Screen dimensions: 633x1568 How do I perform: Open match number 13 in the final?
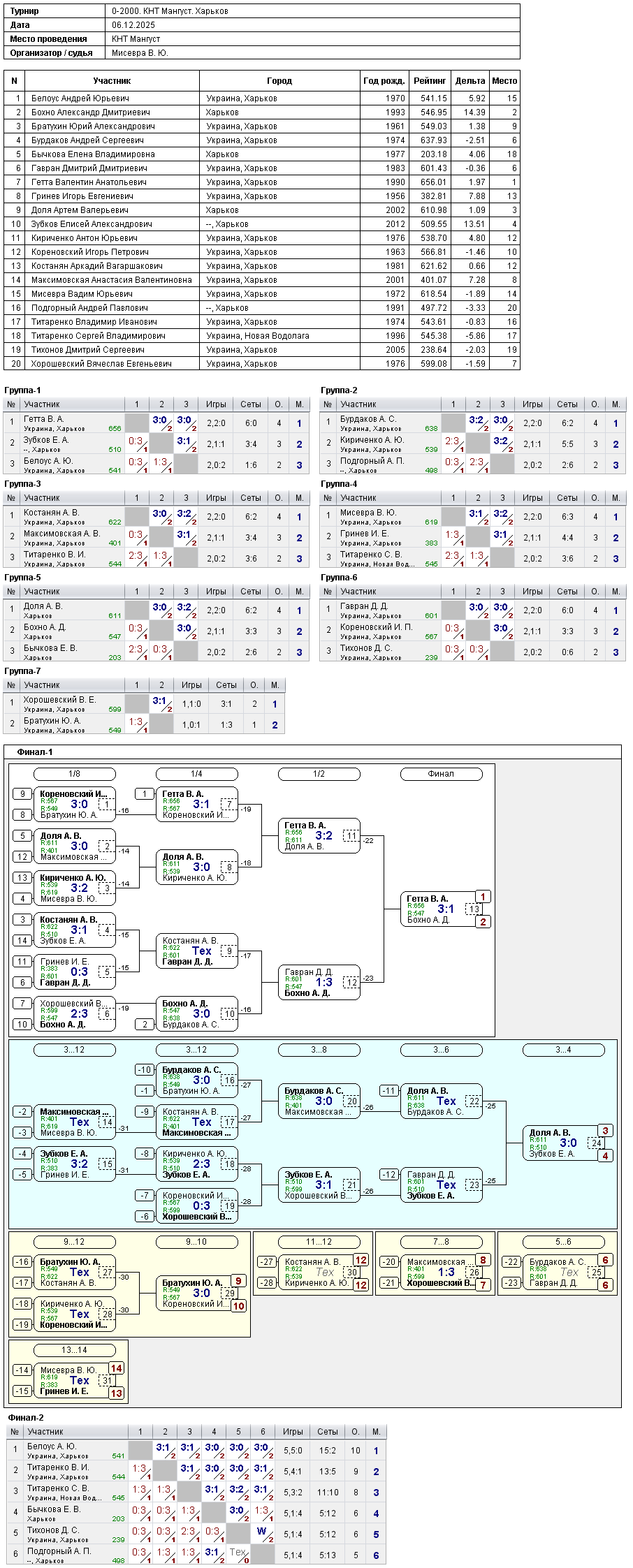(474, 909)
